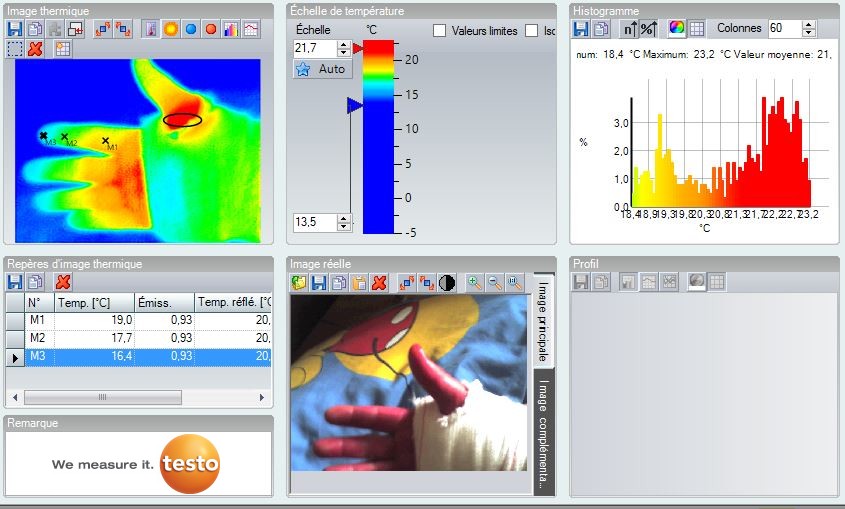Image resolution: width=845 pixels, height=509 pixels.
Task: Decrease the lower scale value 13,5
Action: point(344,226)
